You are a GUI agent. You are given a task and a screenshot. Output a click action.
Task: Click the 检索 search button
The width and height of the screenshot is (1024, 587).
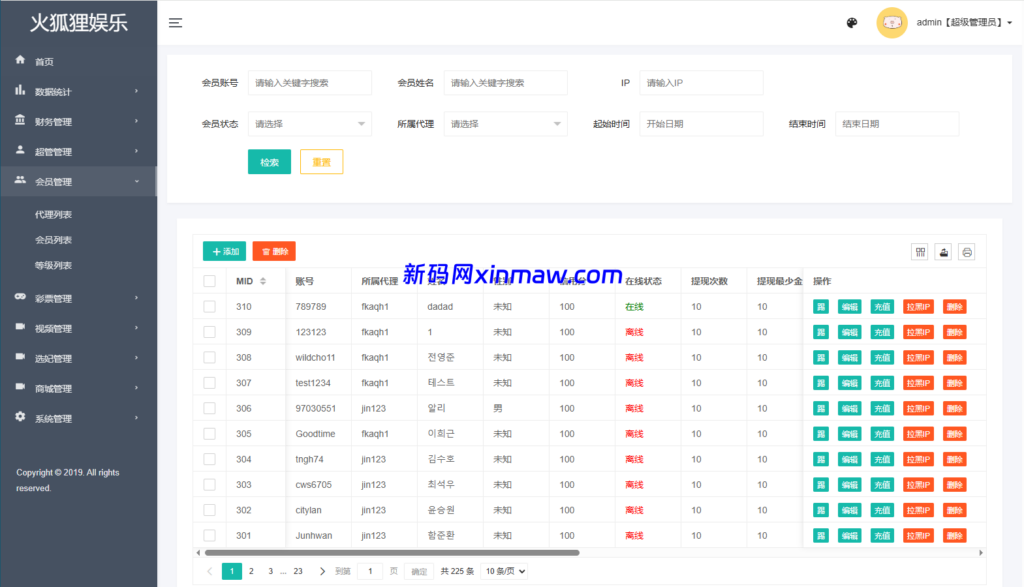point(269,162)
